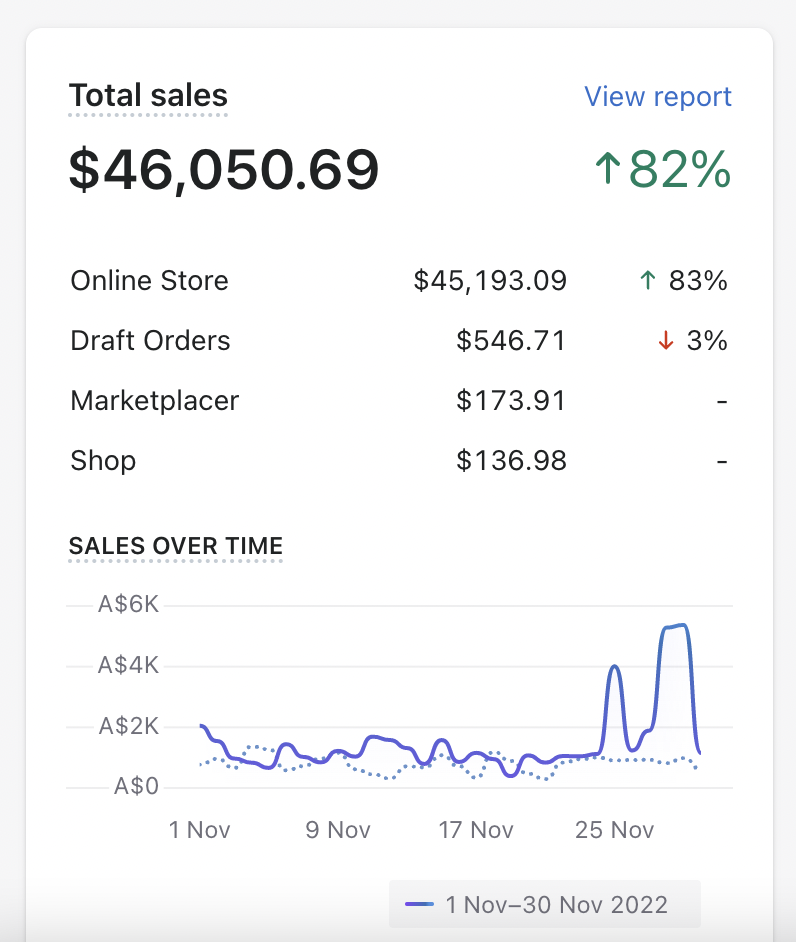Open the View report link

657,97
